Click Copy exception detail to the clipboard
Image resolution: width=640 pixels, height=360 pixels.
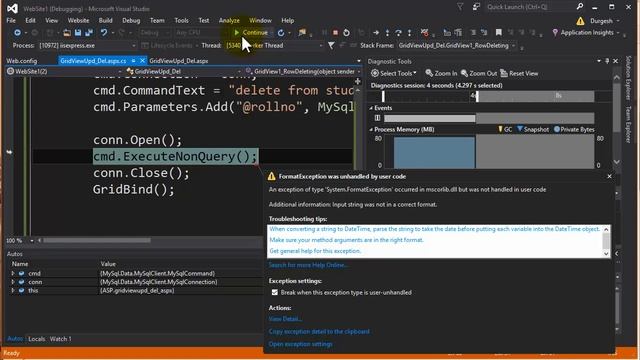coord(319,331)
